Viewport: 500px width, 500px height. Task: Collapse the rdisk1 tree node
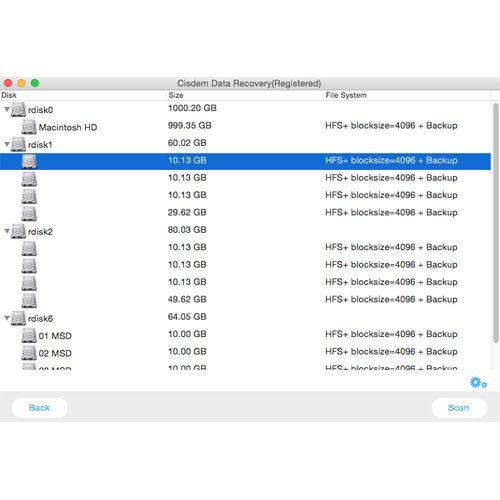[7, 144]
